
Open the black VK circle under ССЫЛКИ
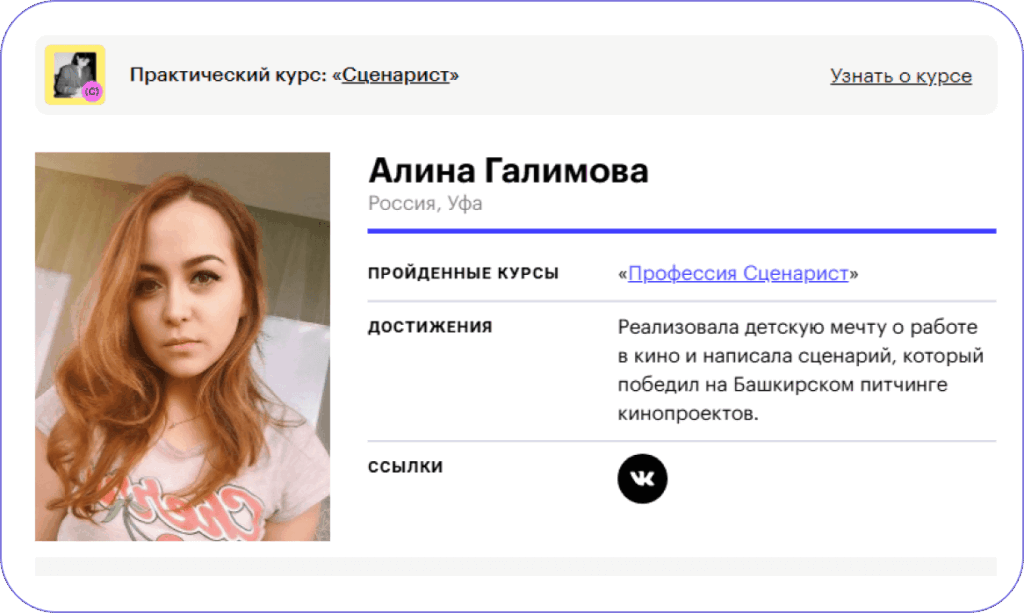pos(643,479)
